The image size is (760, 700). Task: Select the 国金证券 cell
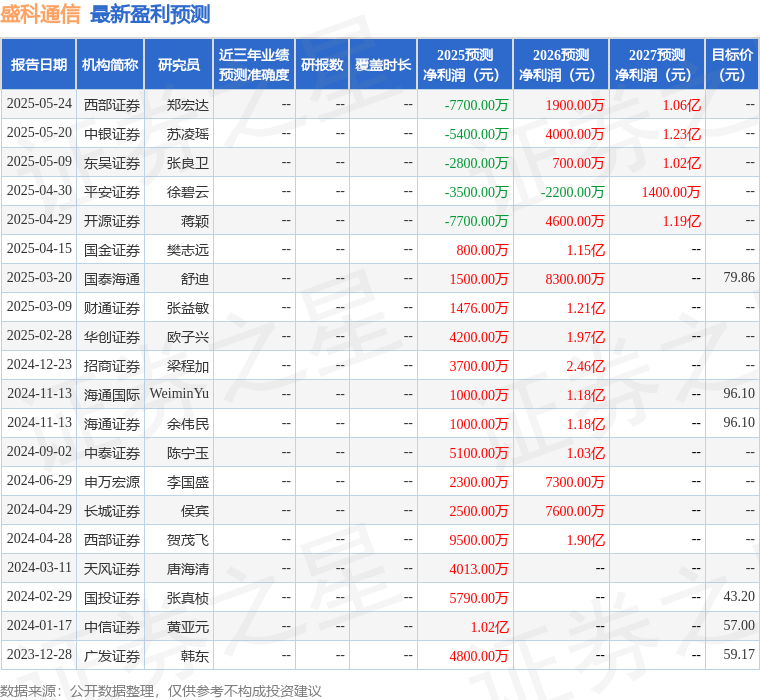[112, 250]
